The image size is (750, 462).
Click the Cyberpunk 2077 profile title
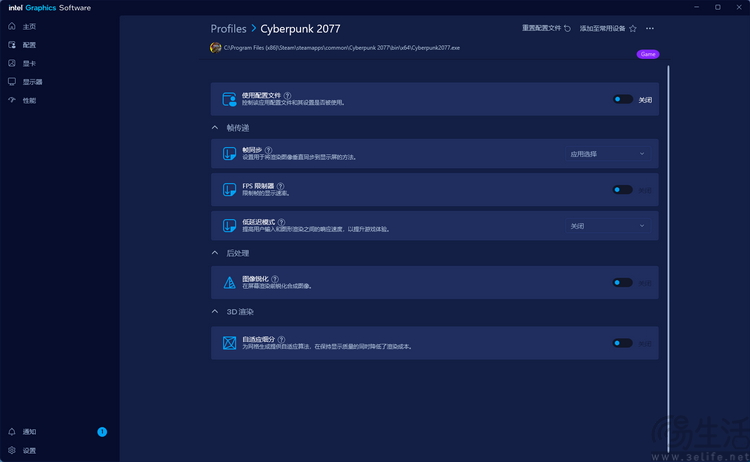pyautogui.click(x=300, y=29)
